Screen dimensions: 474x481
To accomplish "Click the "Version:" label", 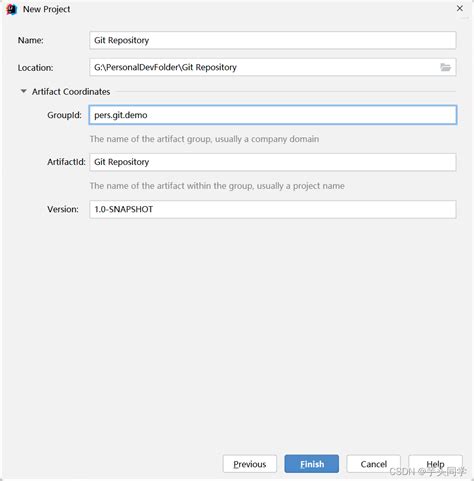I will click(63, 209).
